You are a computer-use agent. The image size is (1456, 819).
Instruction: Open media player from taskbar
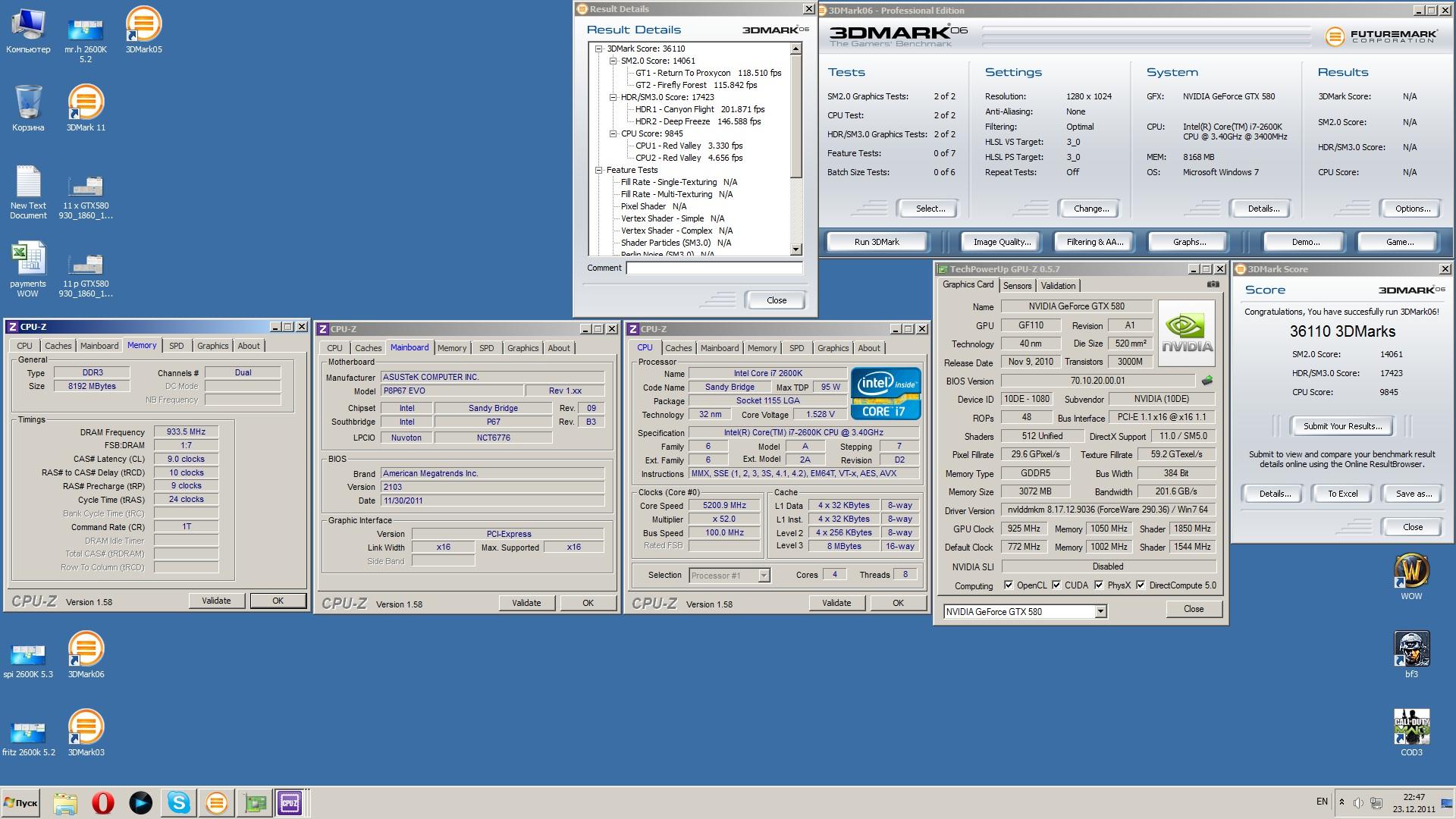coord(141,802)
